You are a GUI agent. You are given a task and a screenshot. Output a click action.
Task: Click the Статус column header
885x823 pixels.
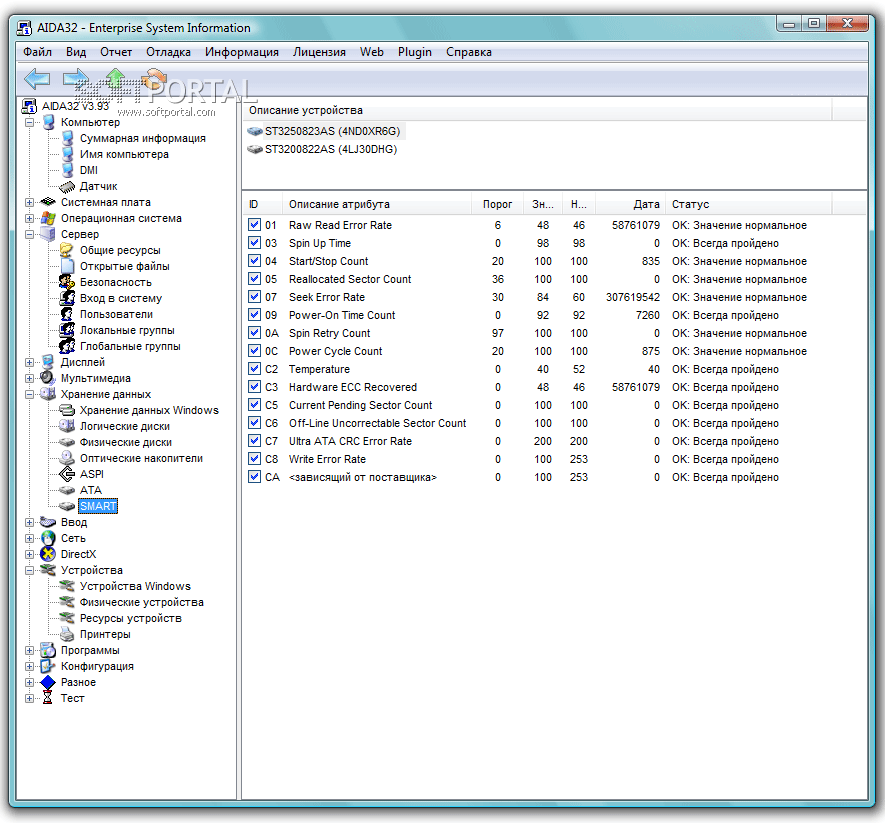coord(748,204)
